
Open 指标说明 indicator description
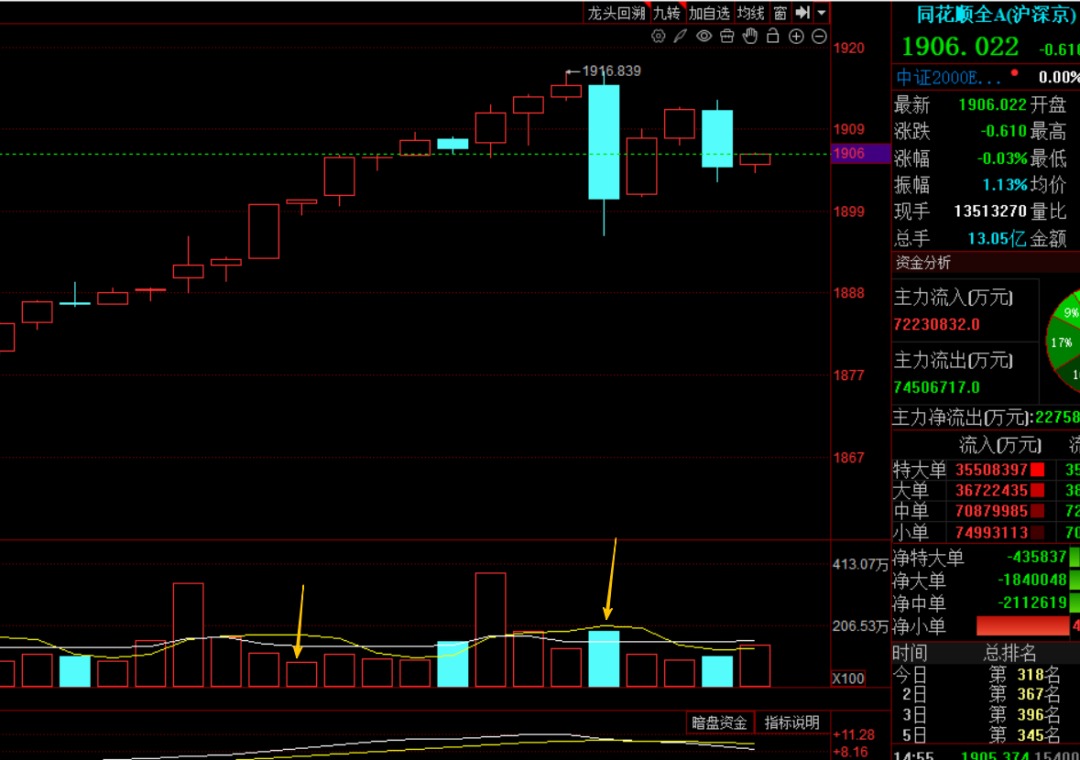coord(792,722)
